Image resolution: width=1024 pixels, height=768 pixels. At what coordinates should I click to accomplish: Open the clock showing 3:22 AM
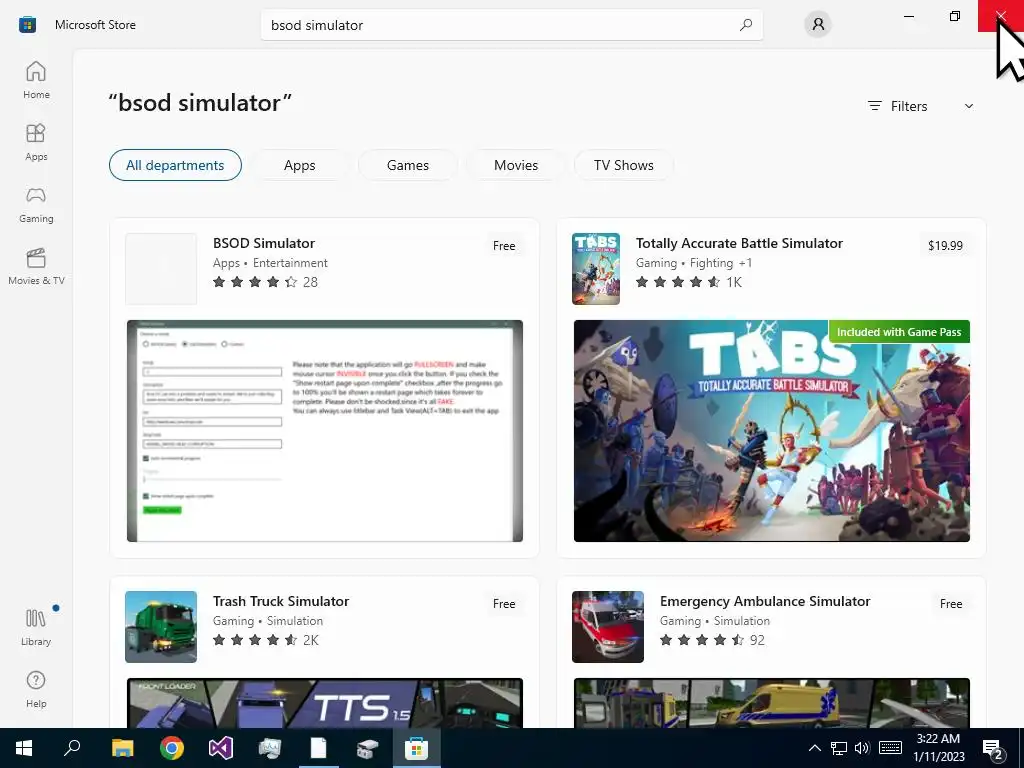coord(938,748)
